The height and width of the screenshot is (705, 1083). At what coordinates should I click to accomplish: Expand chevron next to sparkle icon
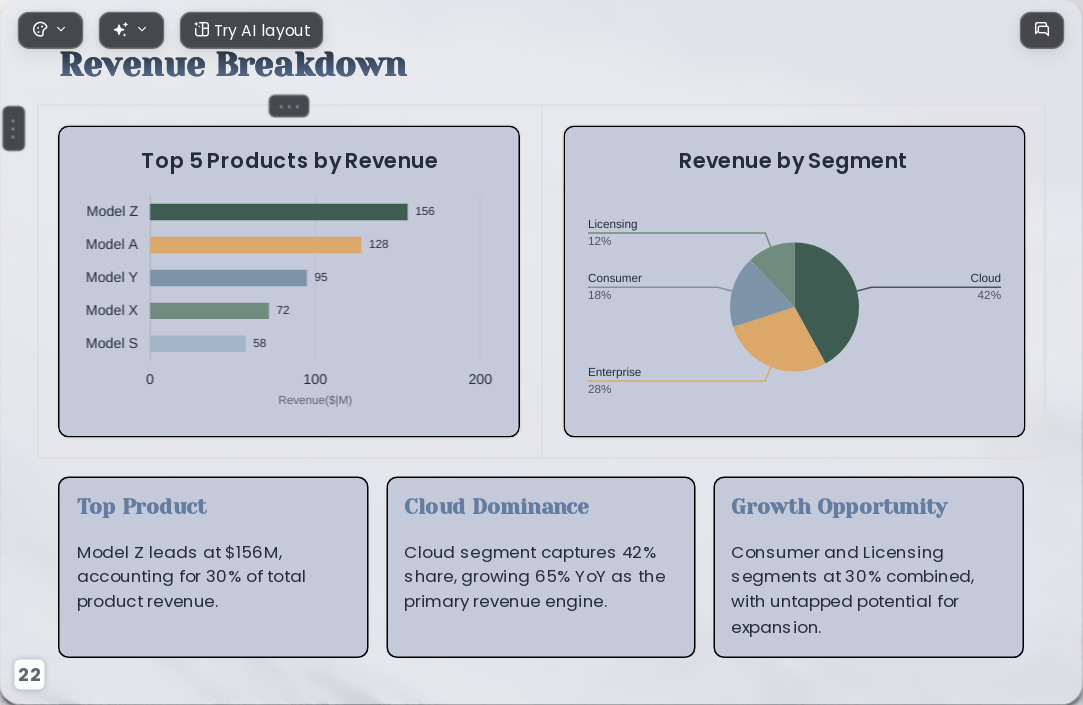click(x=142, y=30)
